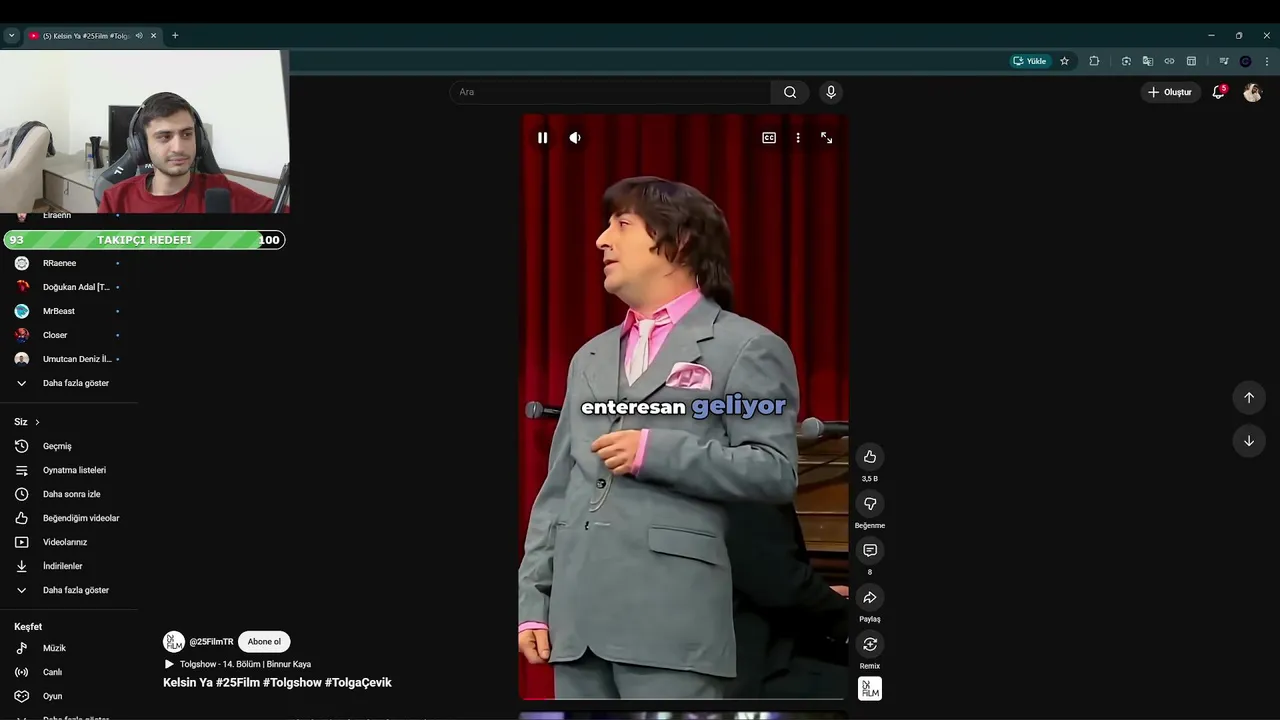This screenshot has height=720, width=1280.
Task: Toggle closed captions on the Short
Action: [769, 138]
